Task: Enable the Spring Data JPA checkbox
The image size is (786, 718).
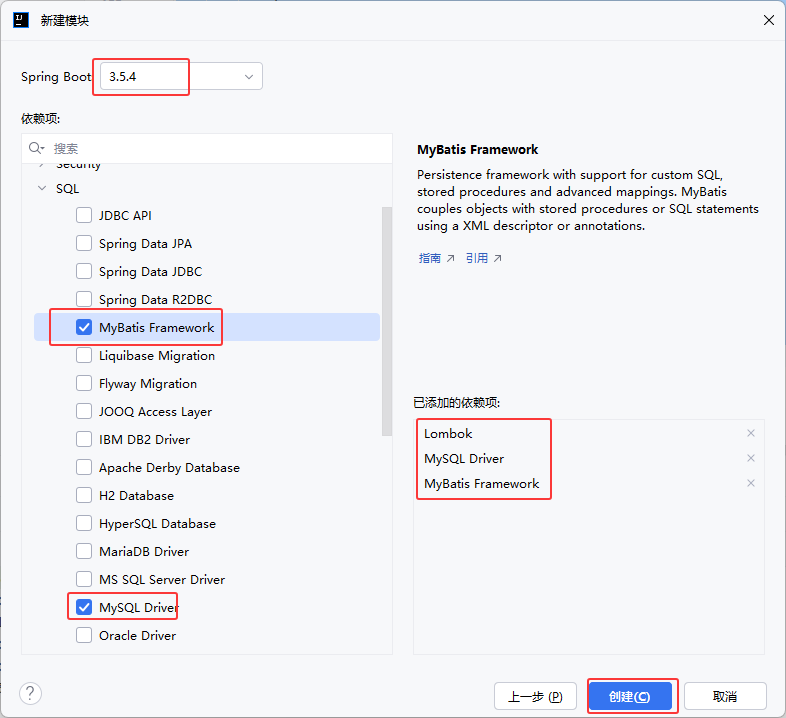Action: point(84,243)
